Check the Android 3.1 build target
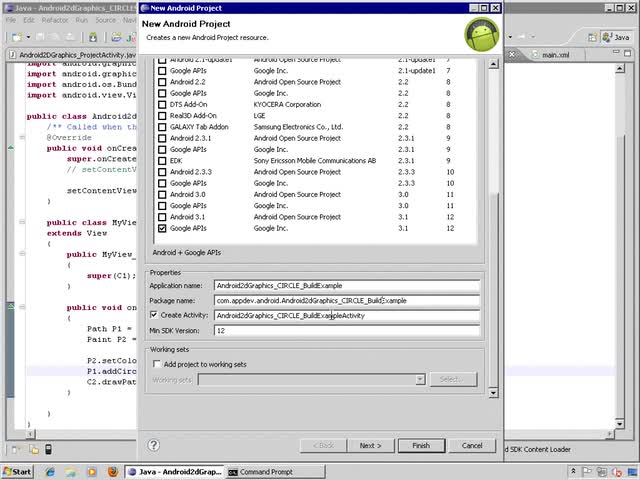The height and width of the screenshot is (480, 640). (x=163, y=217)
